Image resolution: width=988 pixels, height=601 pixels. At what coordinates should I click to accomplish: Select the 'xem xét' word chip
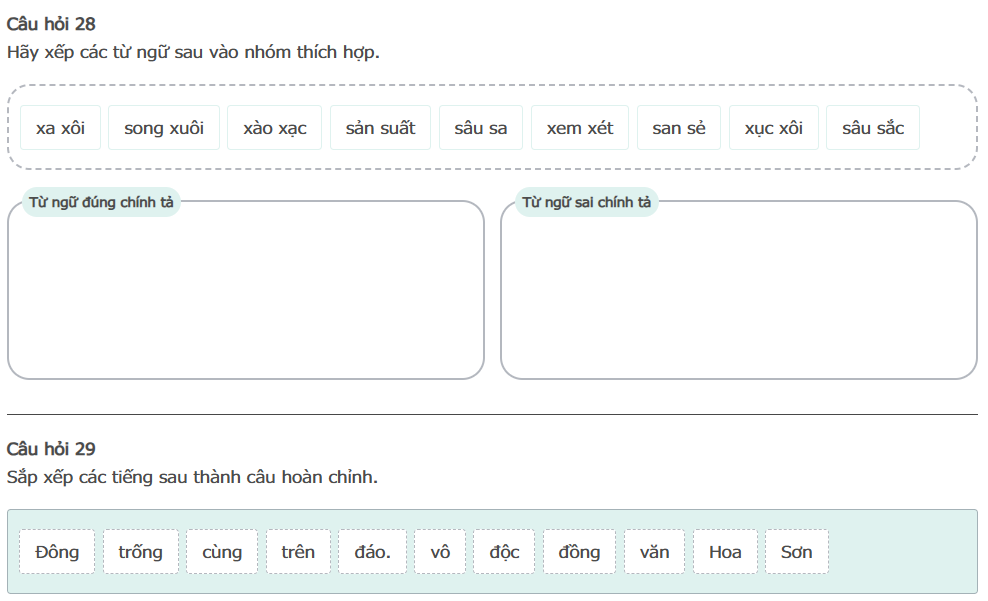point(580,128)
